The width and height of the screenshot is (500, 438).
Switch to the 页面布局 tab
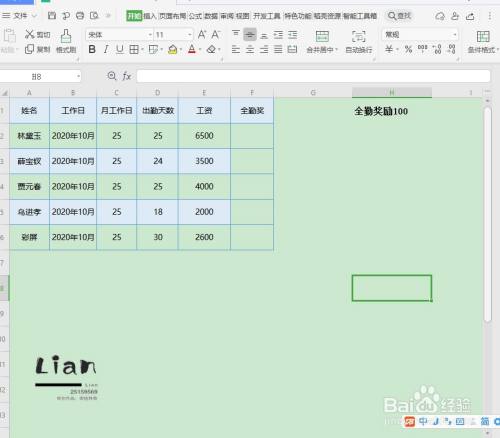point(172,16)
